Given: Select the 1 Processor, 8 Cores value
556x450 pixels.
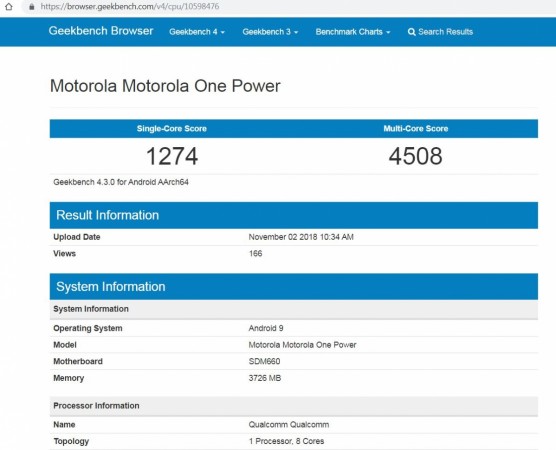Looking at the screenshot, I should point(286,441).
